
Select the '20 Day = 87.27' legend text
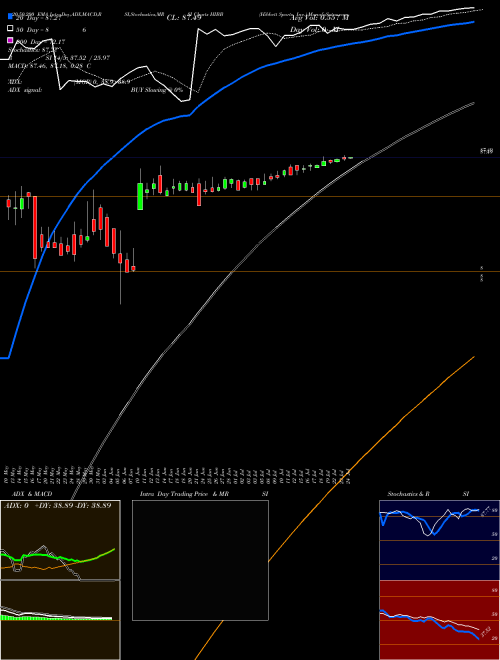pos(39,19)
